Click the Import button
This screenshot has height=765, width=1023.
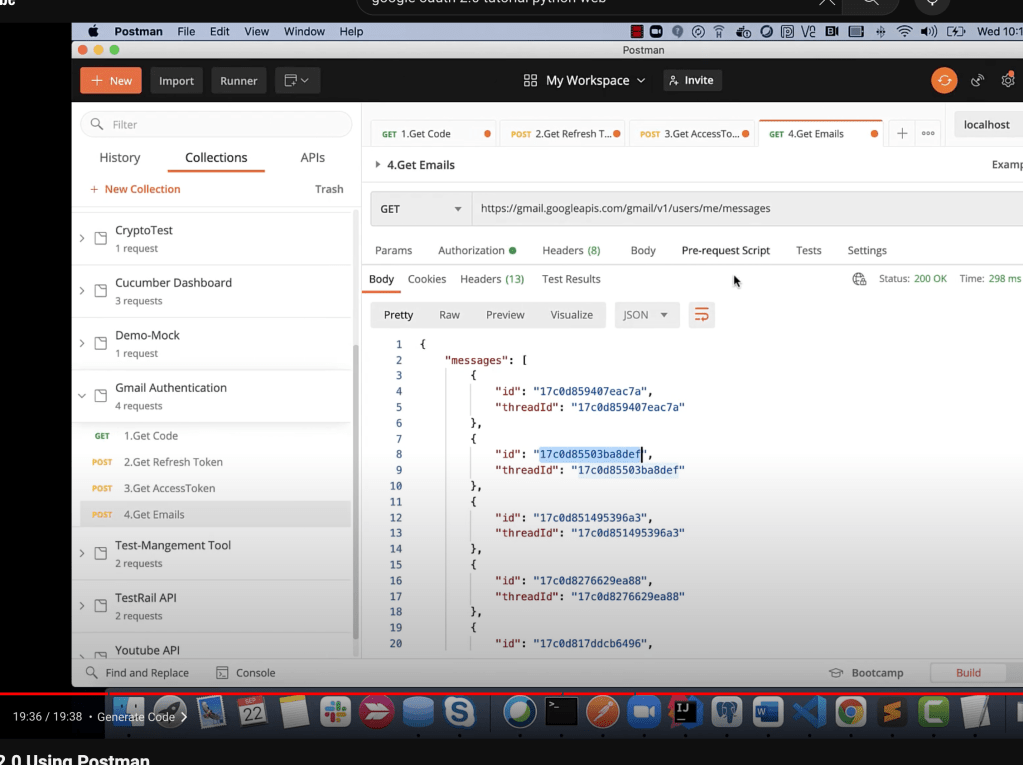[x=176, y=80]
